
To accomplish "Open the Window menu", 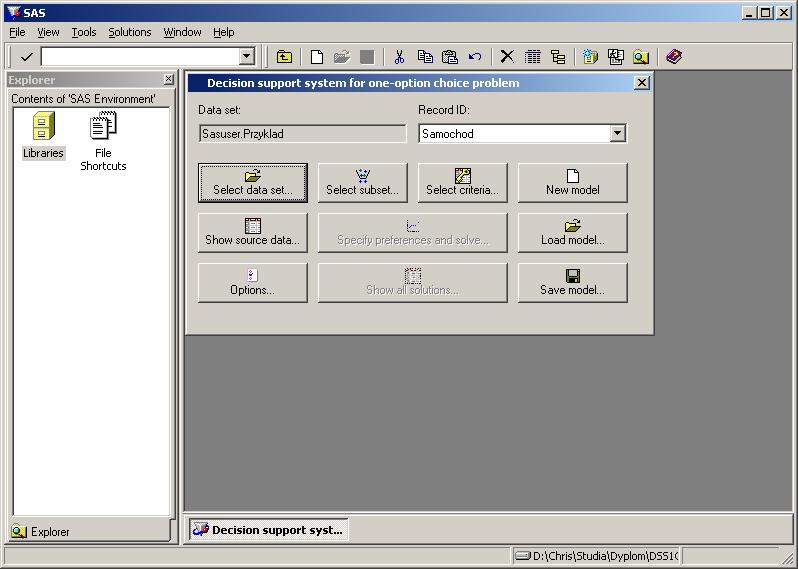I will 182,32.
